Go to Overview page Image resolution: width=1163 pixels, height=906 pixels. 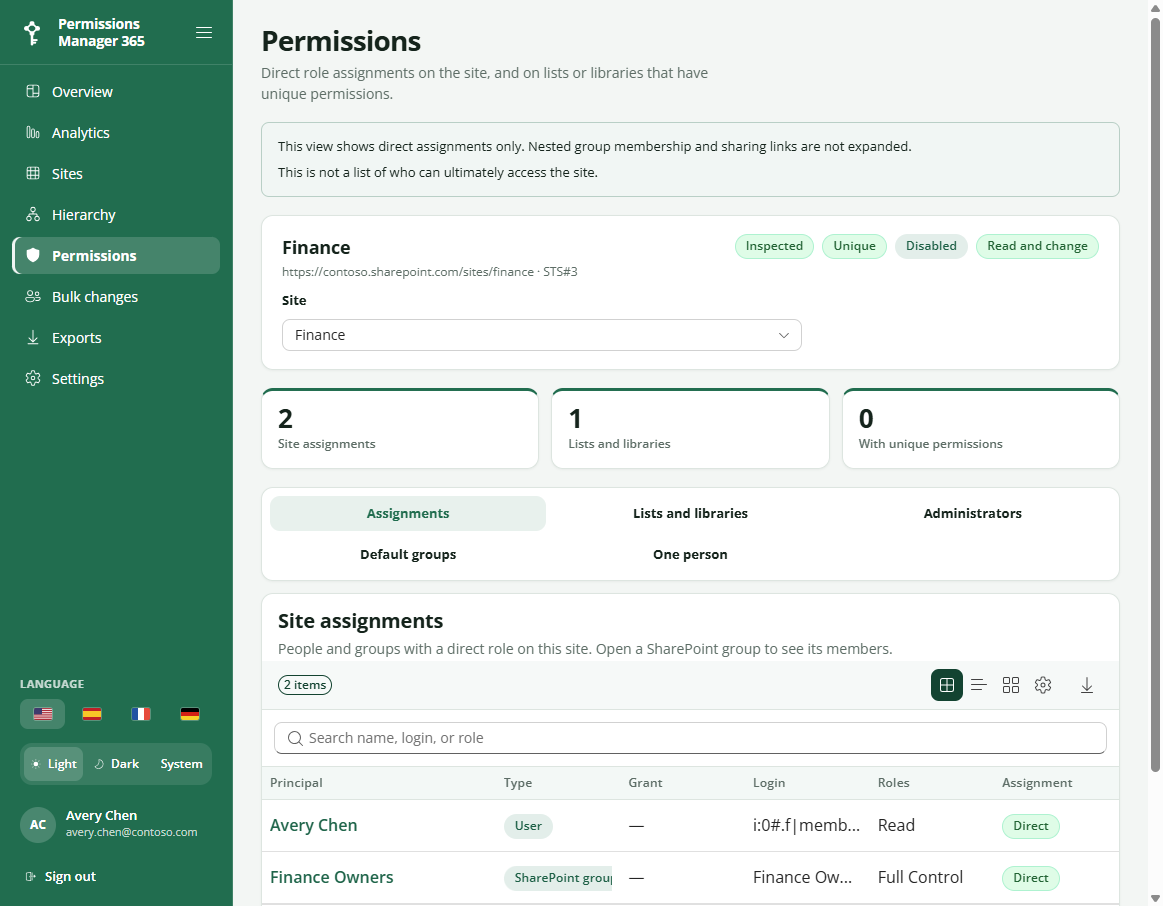click(116, 92)
